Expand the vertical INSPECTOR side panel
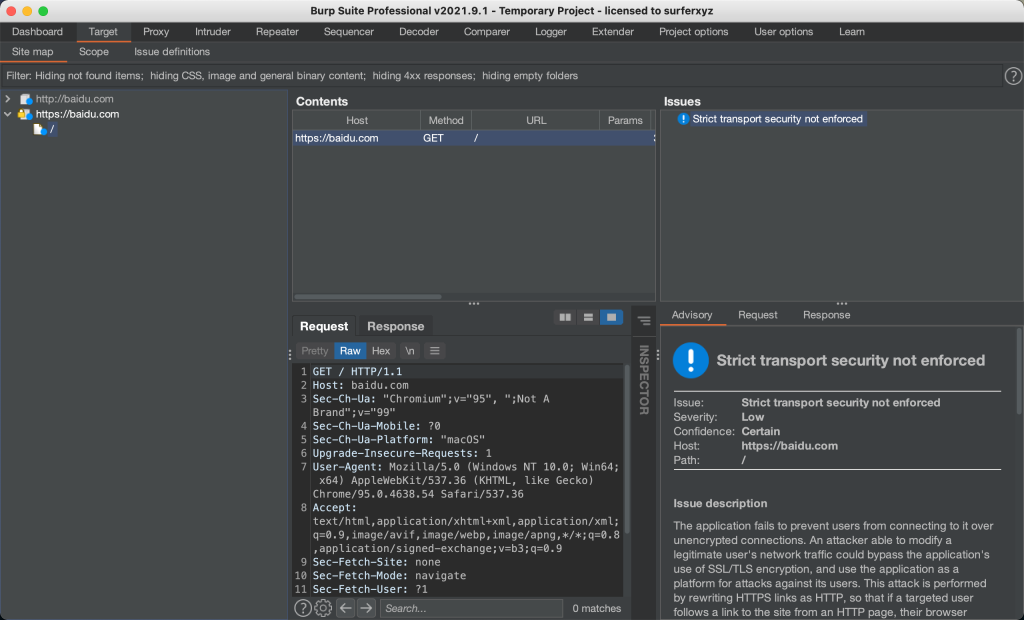Viewport: 1024px width, 620px height. pyautogui.click(x=644, y=380)
